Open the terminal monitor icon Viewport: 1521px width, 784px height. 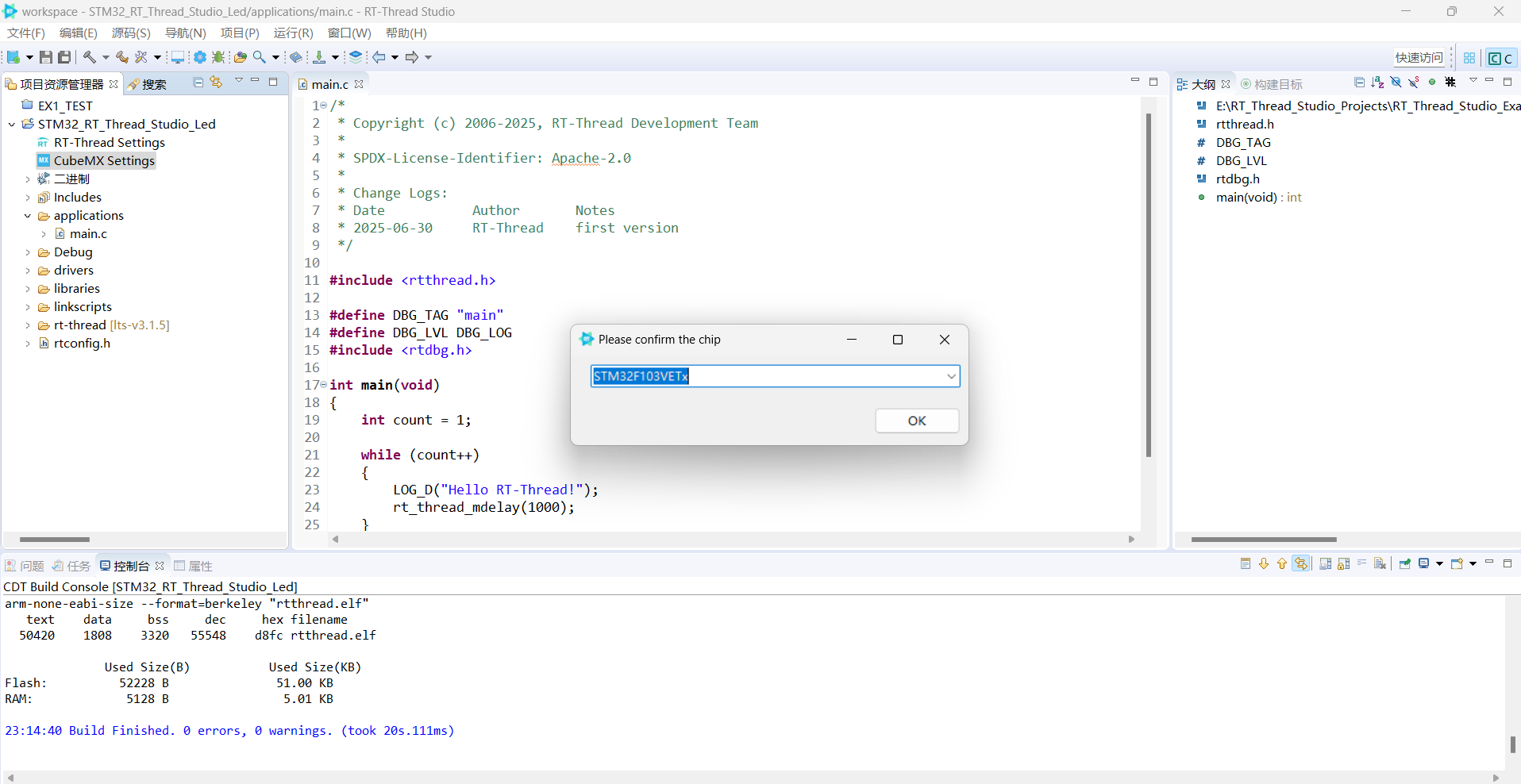pyautogui.click(x=178, y=57)
